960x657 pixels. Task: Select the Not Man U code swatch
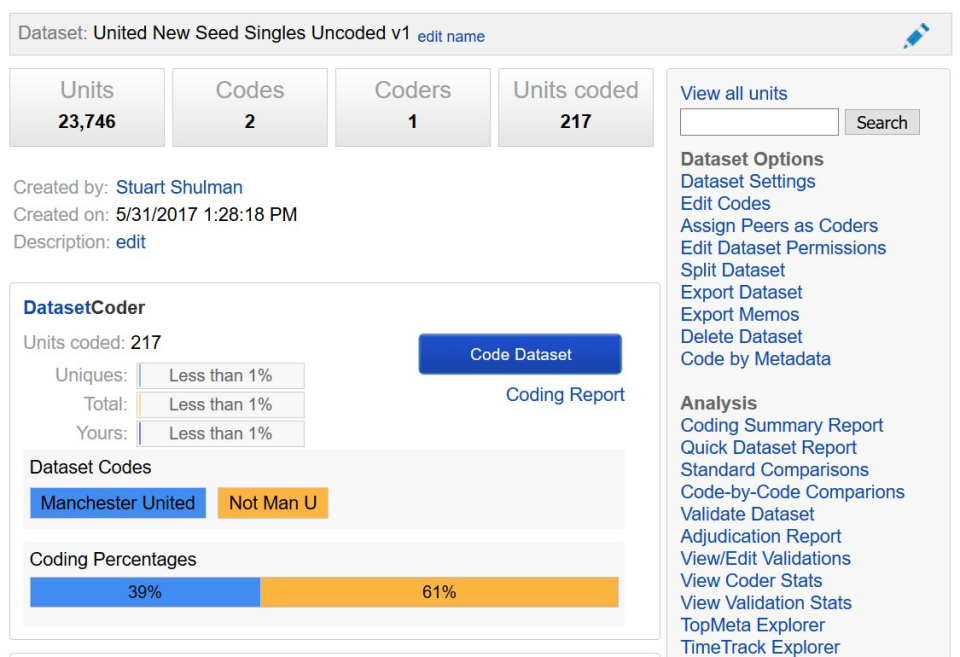point(273,503)
